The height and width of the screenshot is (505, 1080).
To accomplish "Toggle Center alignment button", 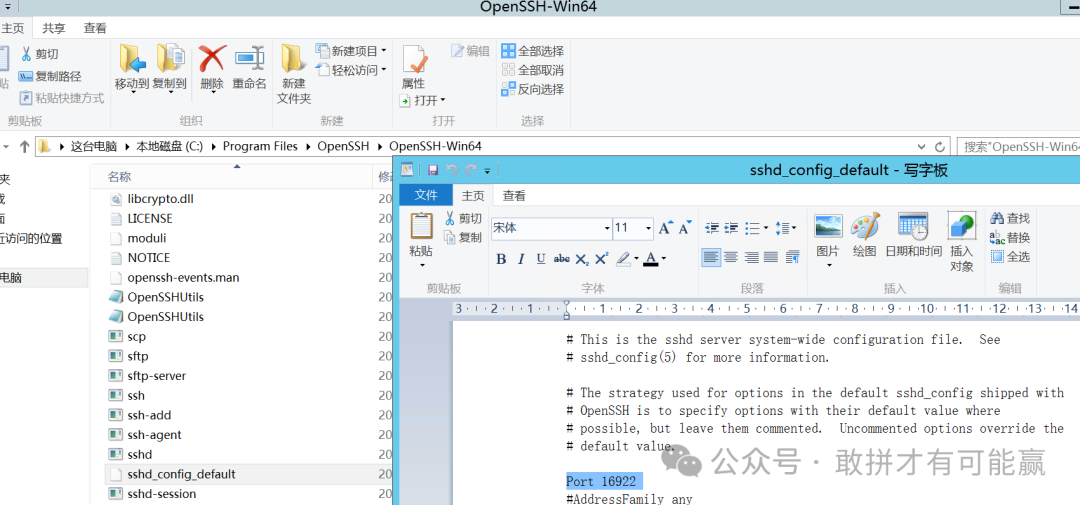I will tap(731, 258).
